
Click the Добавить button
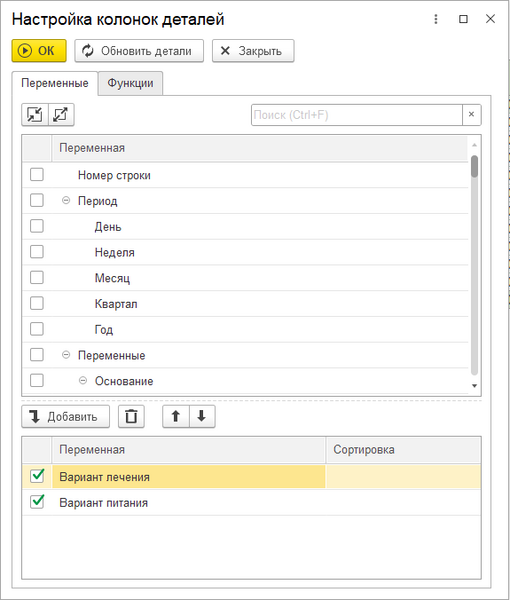tap(66, 416)
